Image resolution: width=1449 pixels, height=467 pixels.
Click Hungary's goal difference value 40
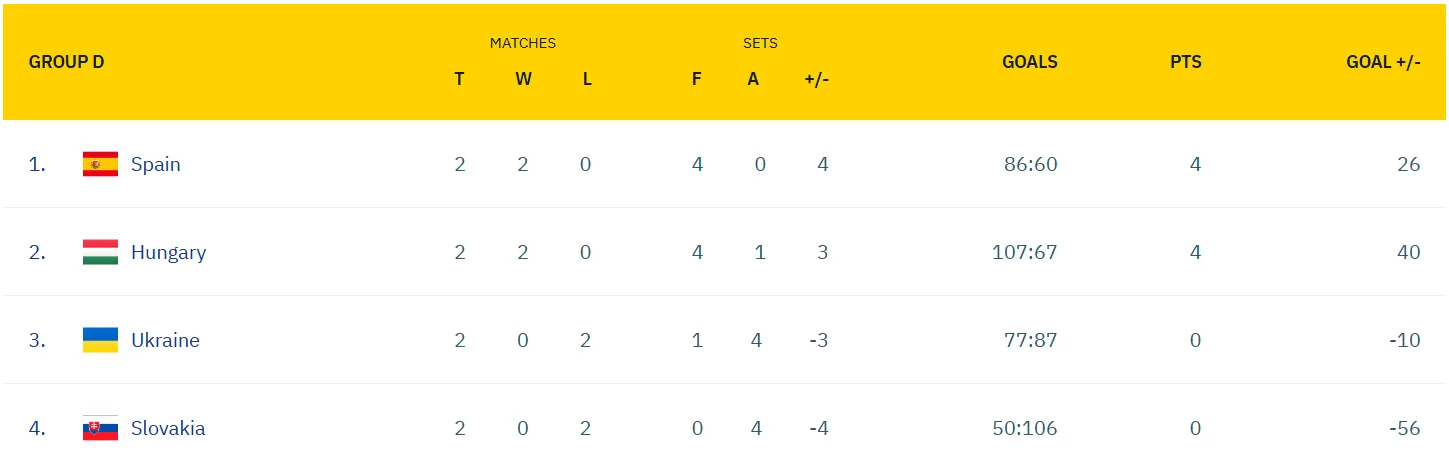click(x=1408, y=252)
